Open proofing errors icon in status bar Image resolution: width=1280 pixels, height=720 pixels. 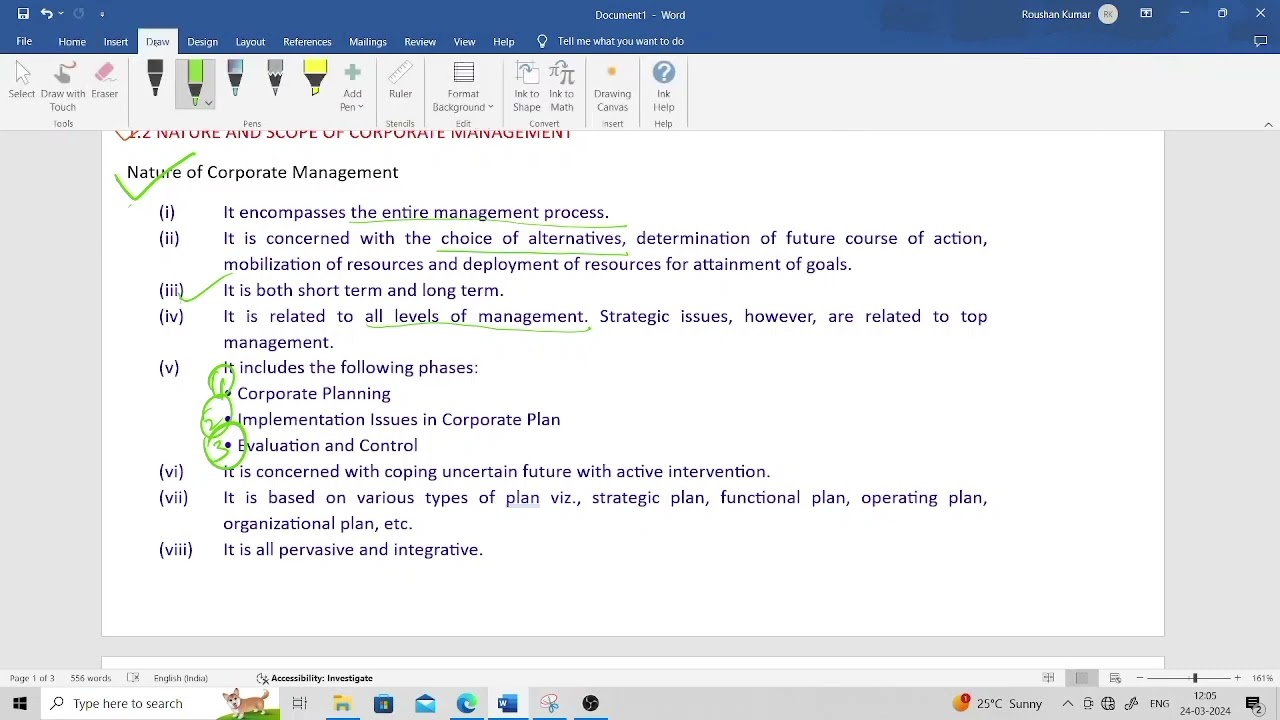tap(133, 678)
